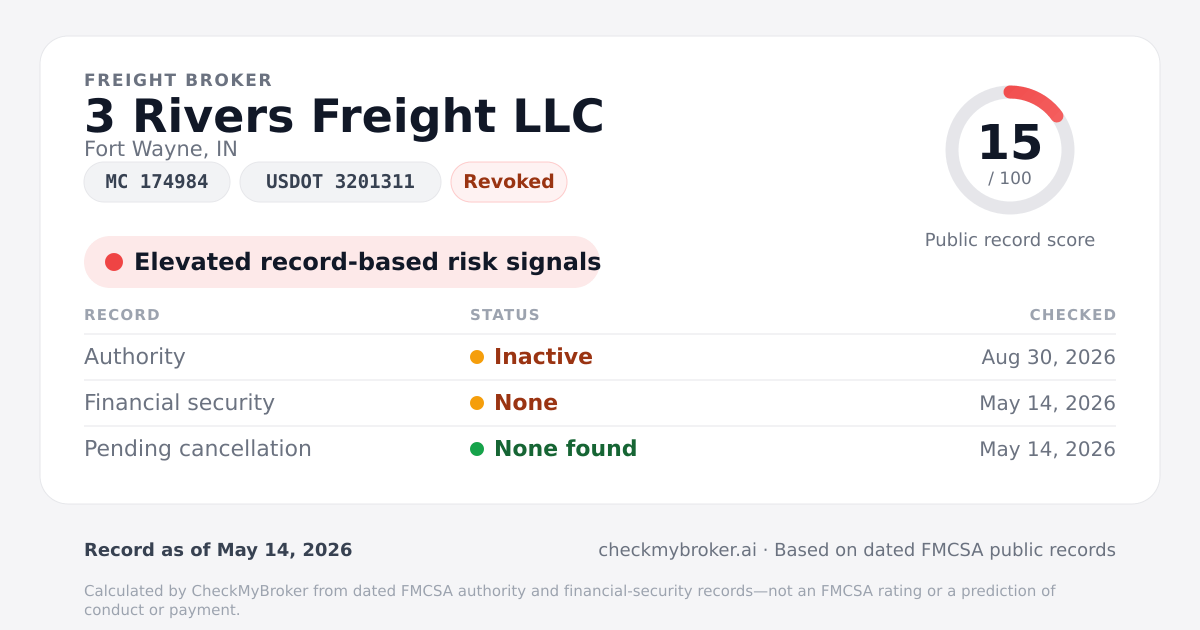This screenshot has height=630, width=1200.
Task: Click the STATUS column header
Action: point(505,315)
